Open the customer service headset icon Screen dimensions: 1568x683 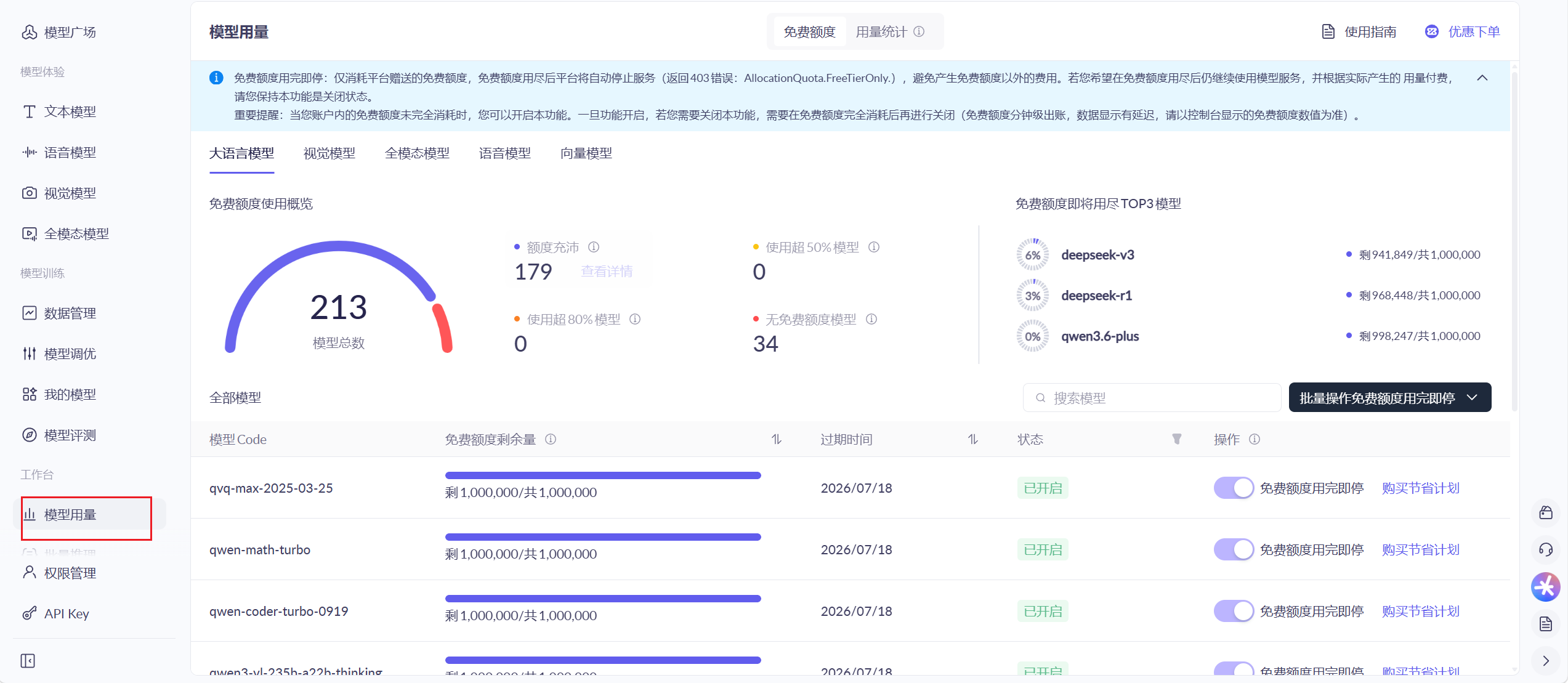point(1546,549)
